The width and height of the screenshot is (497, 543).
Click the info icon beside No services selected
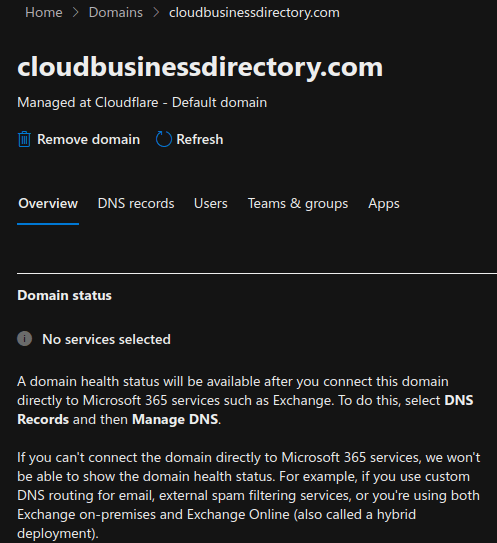click(25, 339)
